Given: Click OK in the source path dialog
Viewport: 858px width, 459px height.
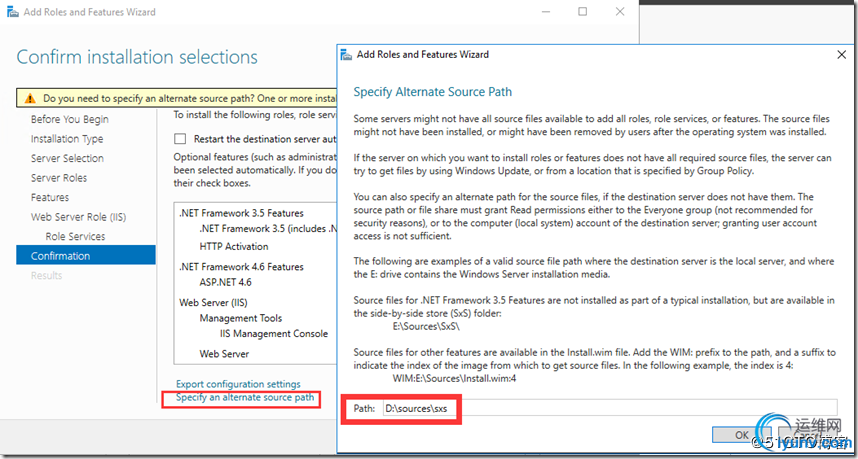Looking at the screenshot, I should pos(741,435).
